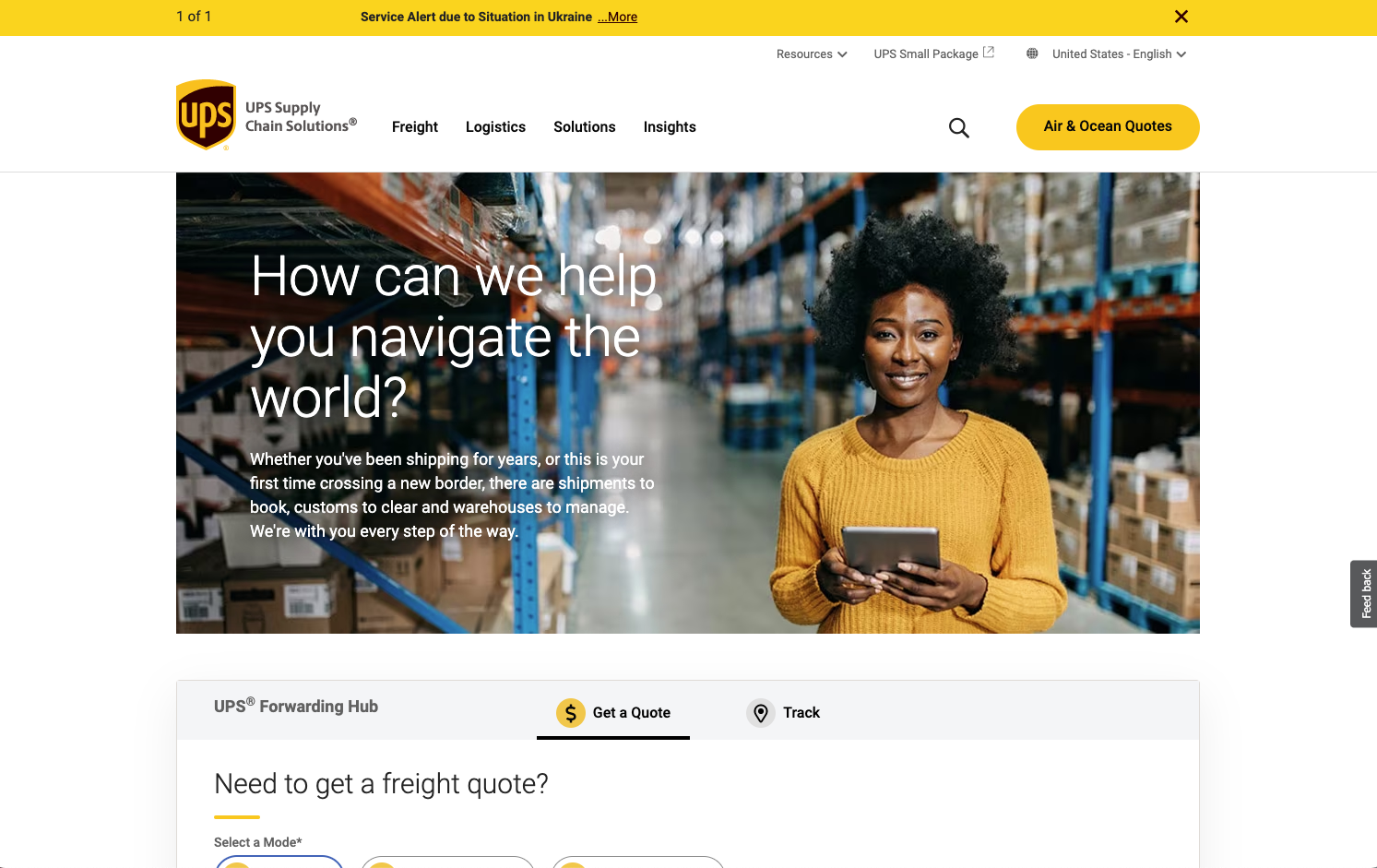This screenshot has height=868, width=1377.
Task: Open the ...More link in alert
Action: pyautogui.click(x=618, y=17)
